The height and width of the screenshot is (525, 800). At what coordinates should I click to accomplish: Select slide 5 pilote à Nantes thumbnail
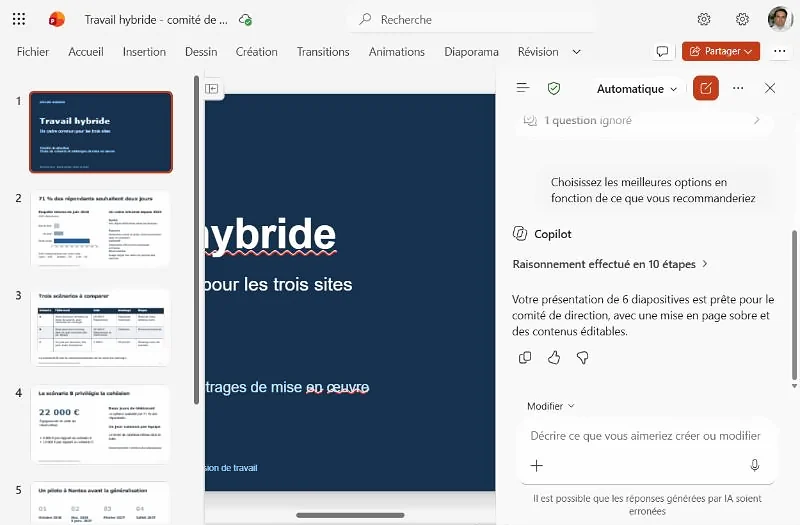(x=101, y=503)
